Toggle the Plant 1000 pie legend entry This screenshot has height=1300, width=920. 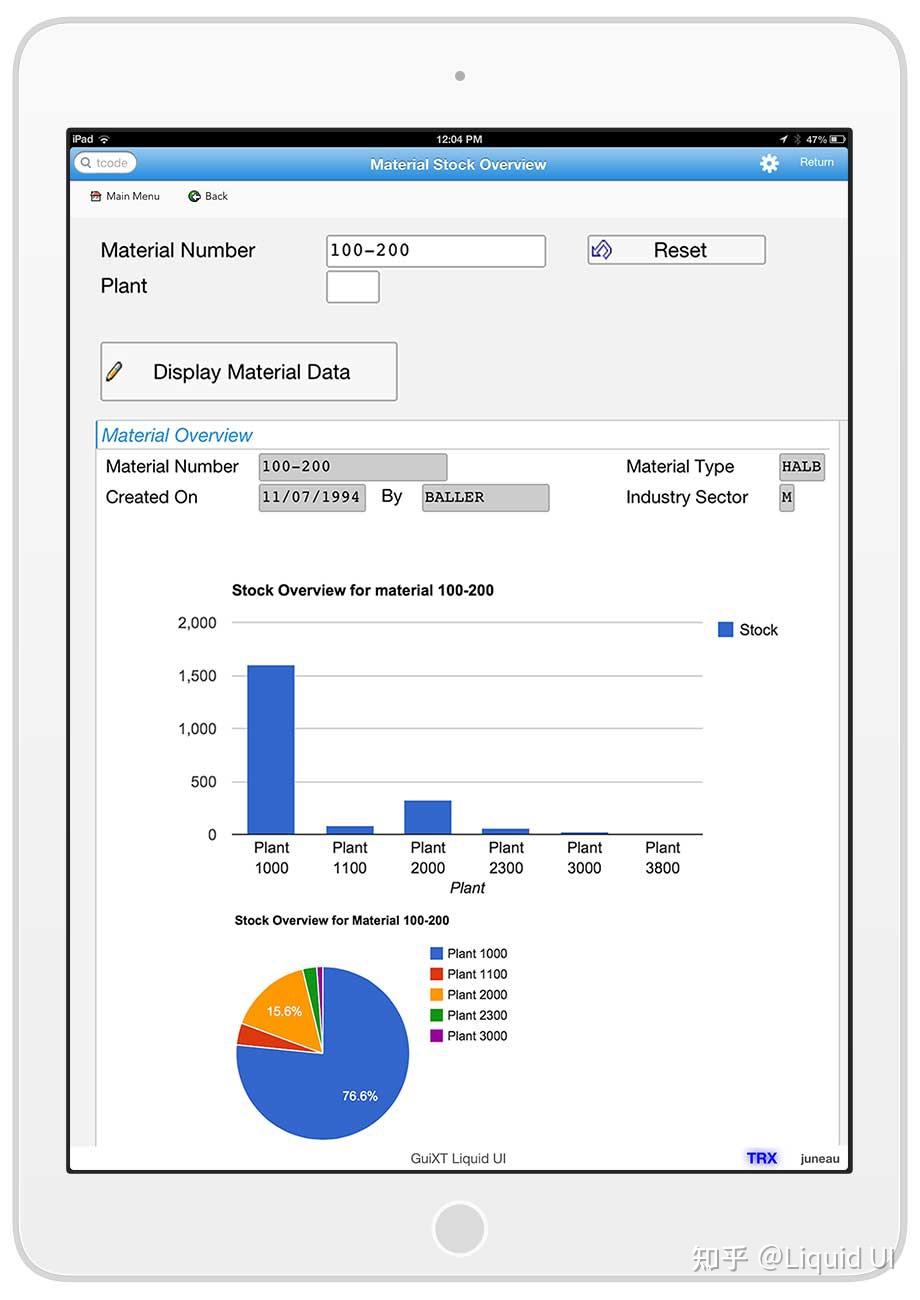(x=469, y=953)
